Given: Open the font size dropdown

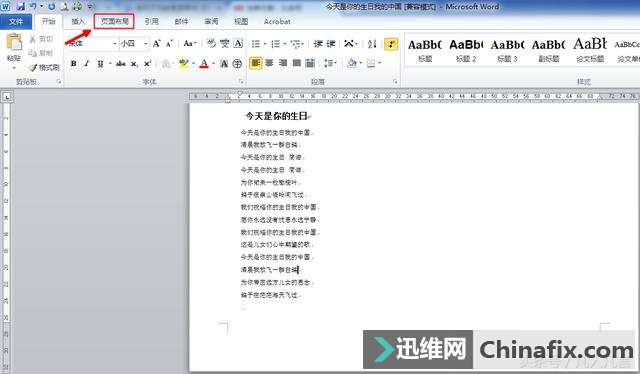Looking at the screenshot, I should [146, 43].
